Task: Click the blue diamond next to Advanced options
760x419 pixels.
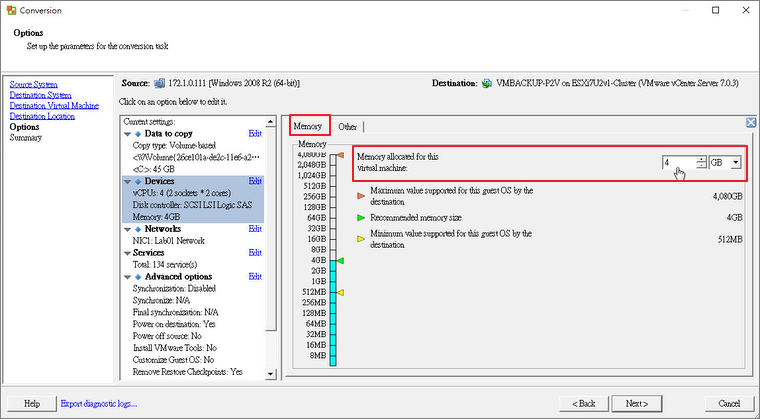Action: [138, 277]
